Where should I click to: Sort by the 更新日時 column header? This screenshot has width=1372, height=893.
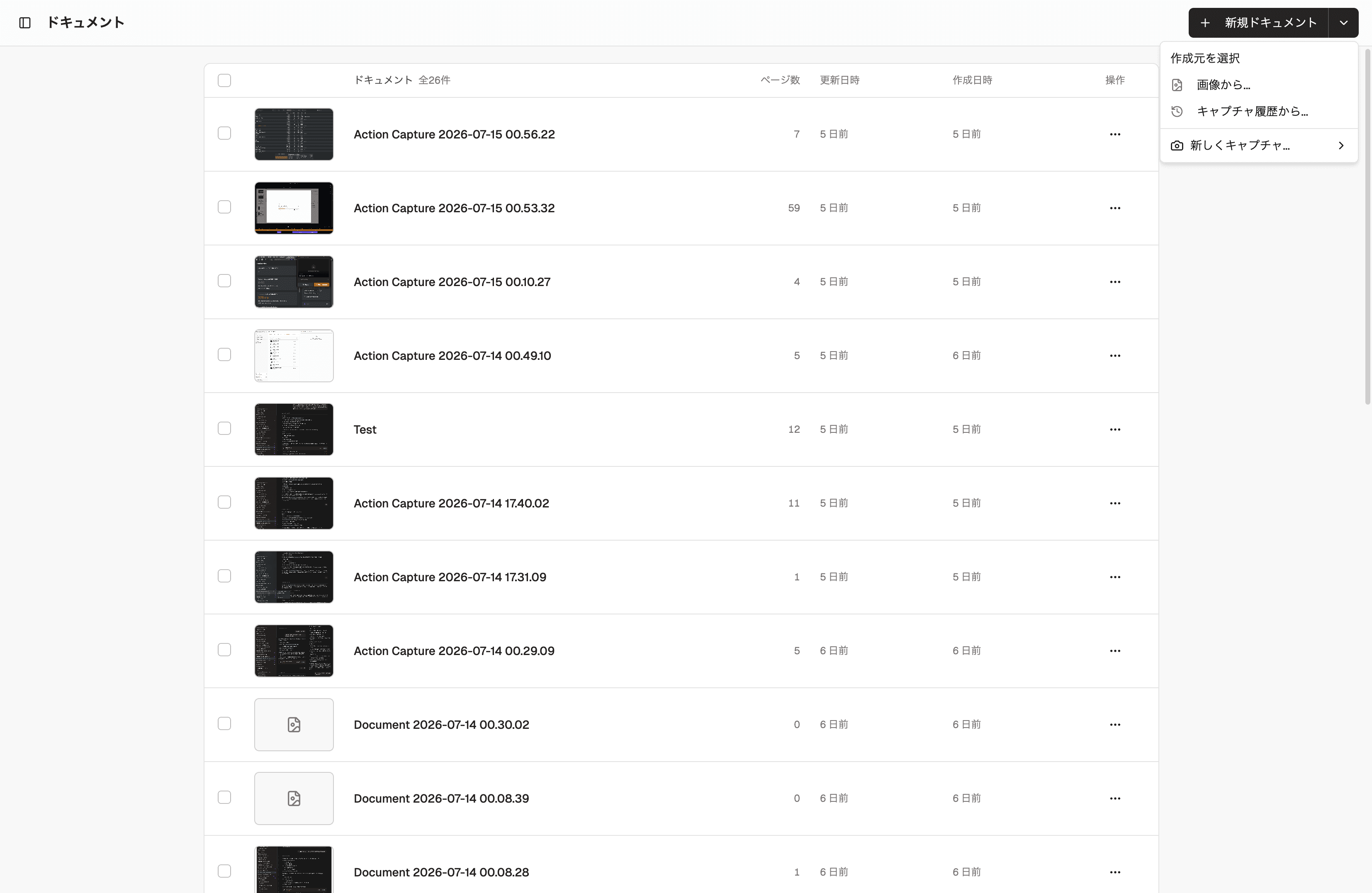coord(839,80)
